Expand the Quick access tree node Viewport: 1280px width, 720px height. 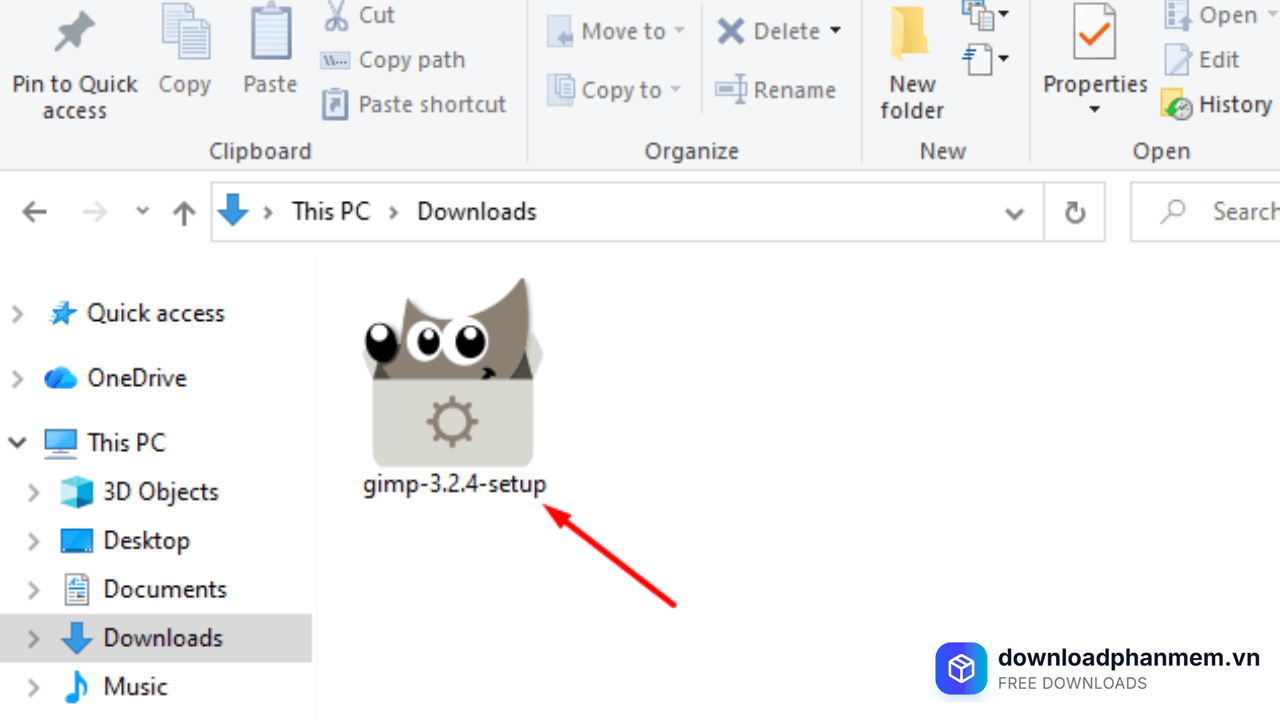pos(17,314)
